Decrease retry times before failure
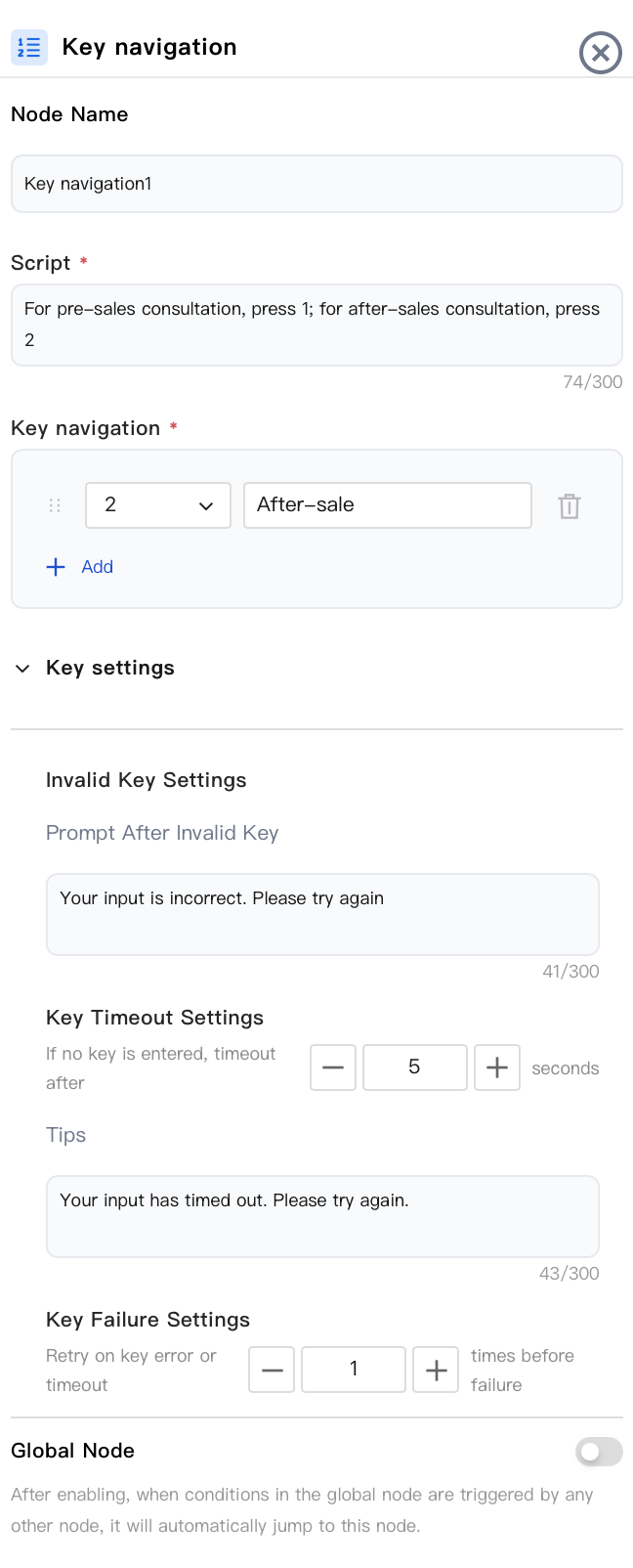Image resolution: width=633 pixels, height=1568 pixels. (272, 1370)
